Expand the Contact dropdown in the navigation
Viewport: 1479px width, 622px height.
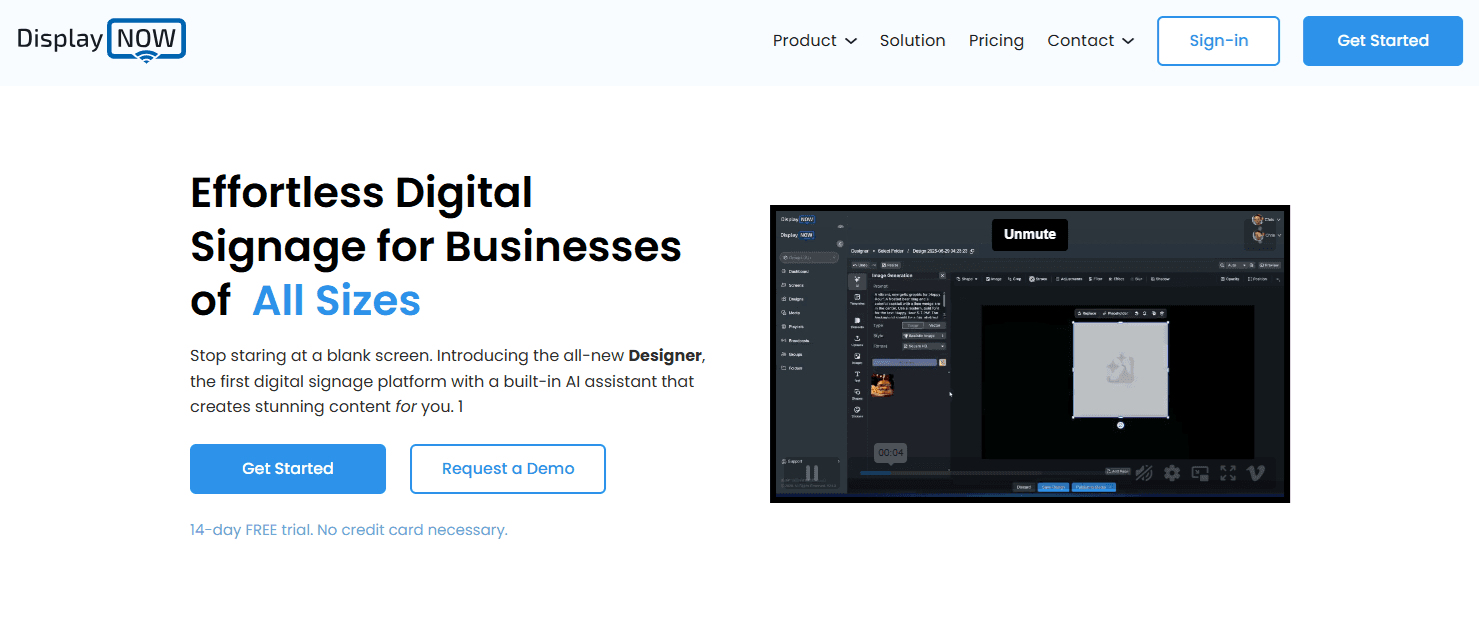[x=1091, y=41]
